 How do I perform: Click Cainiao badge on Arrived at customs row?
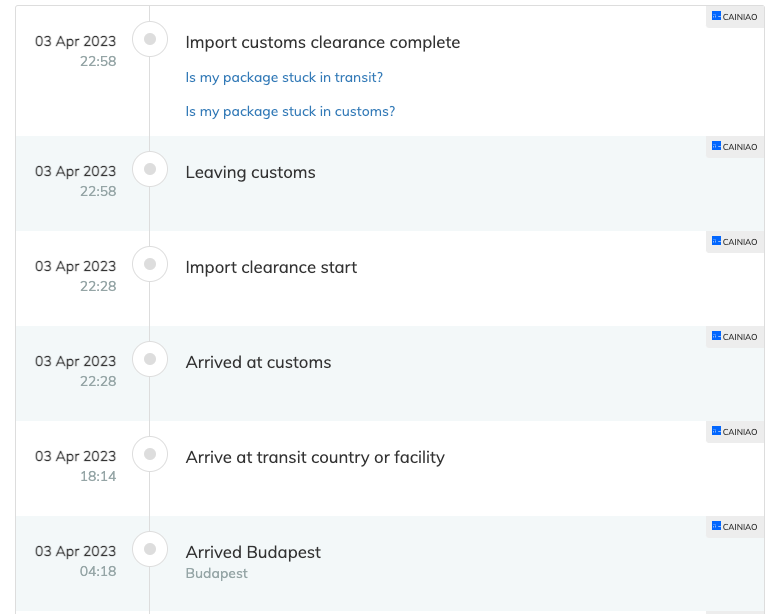pos(735,337)
